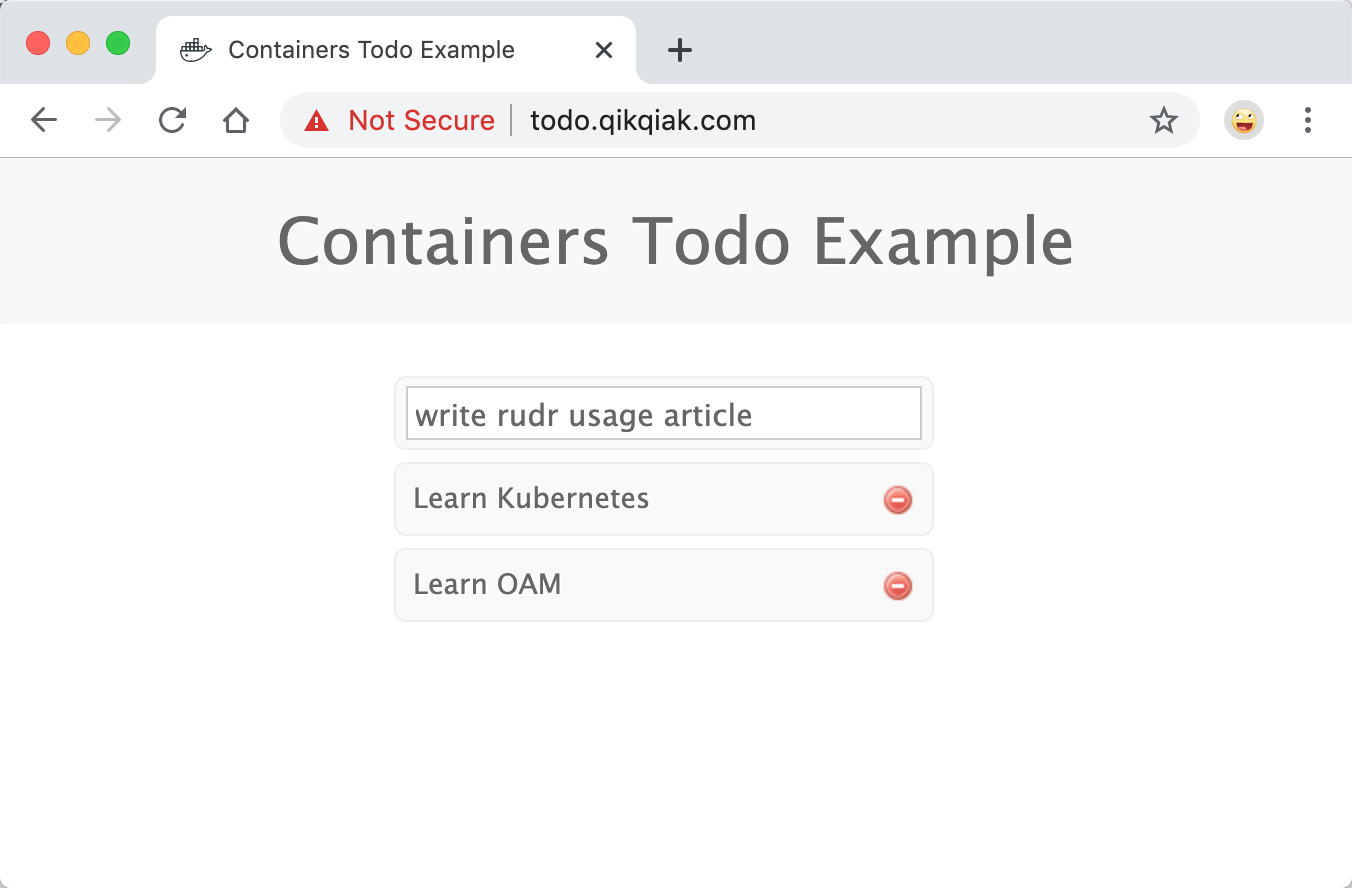Delete the Learn Kubernetes todo item
This screenshot has width=1352, height=888.
pos(898,499)
